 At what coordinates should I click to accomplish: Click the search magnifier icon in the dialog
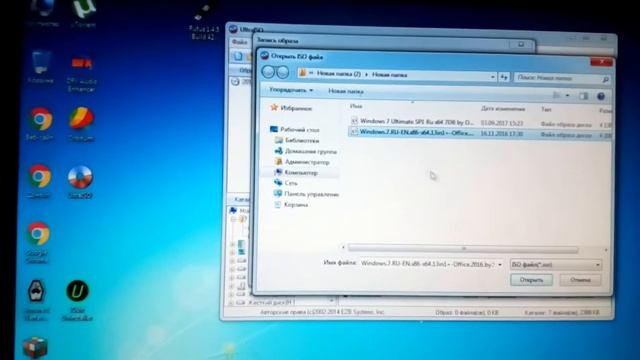606,79
